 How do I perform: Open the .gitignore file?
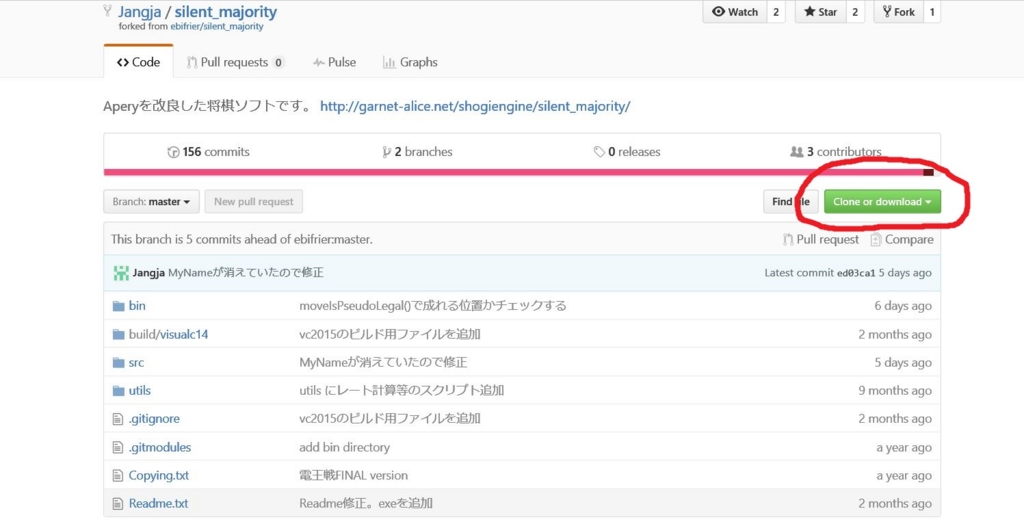point(154,419)
